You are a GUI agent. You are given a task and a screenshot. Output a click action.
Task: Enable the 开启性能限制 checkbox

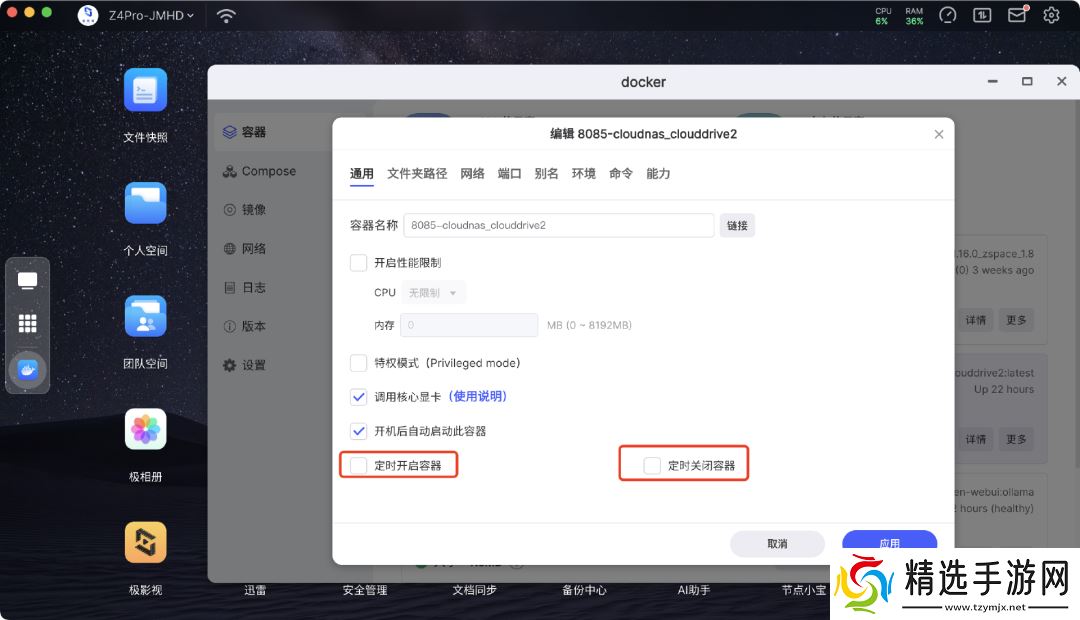click(x=359, y=263)
